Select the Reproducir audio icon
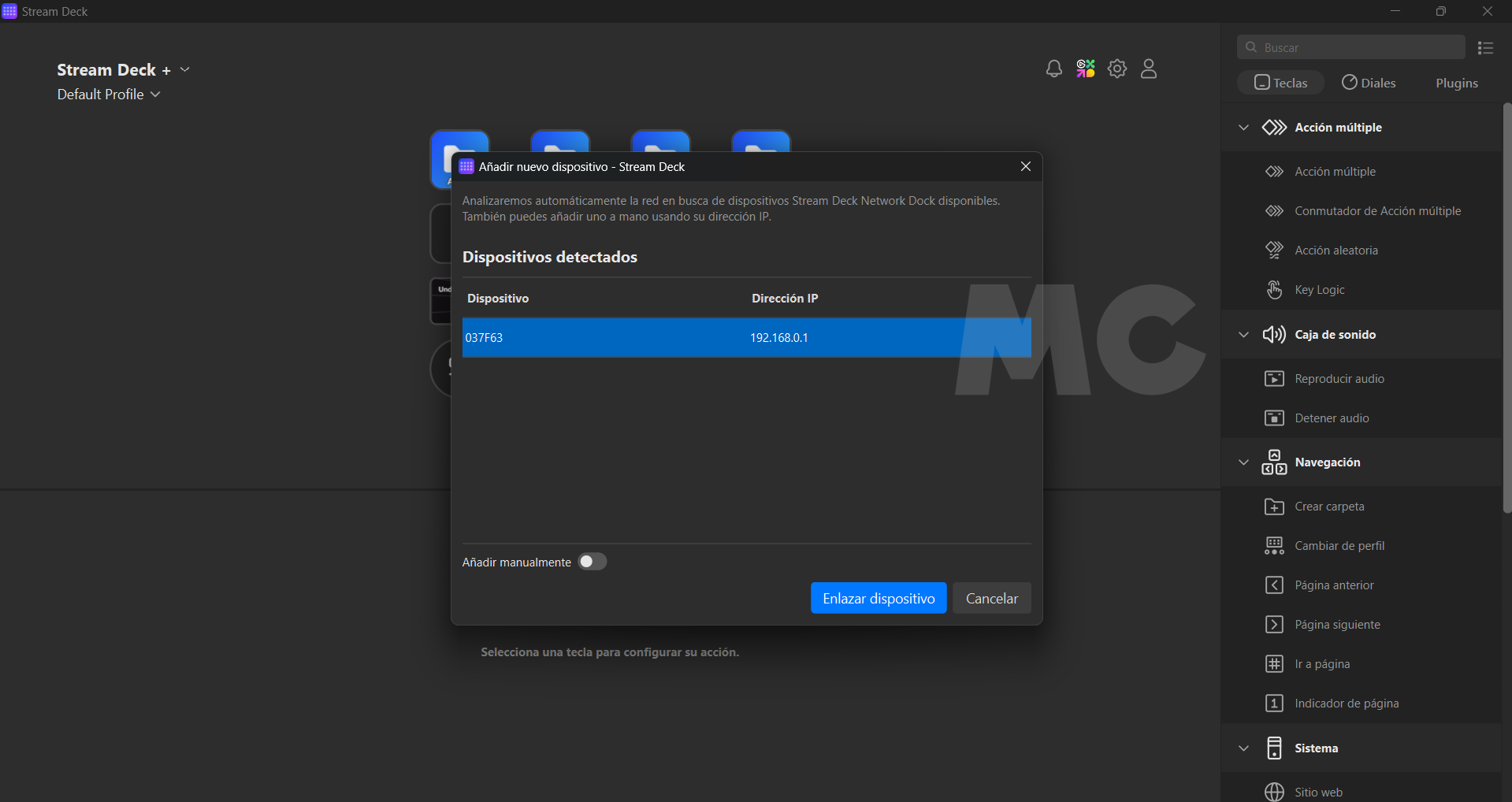 (x=1274, y=379)
